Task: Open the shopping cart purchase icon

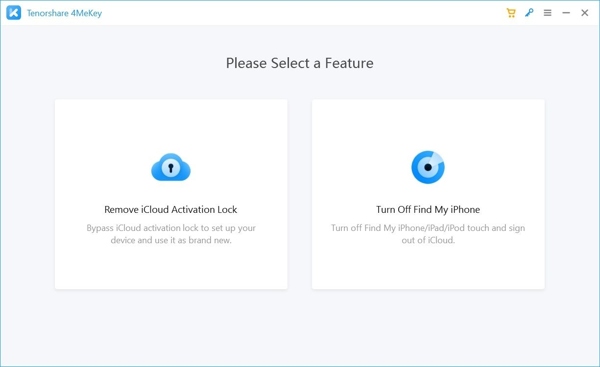Action: [511, 13]
